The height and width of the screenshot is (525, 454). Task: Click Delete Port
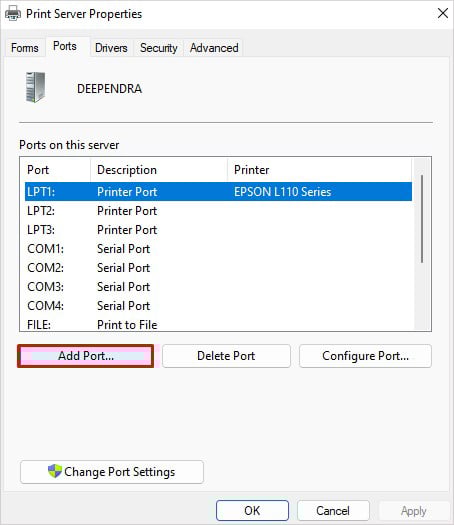(x=226, y=356)
